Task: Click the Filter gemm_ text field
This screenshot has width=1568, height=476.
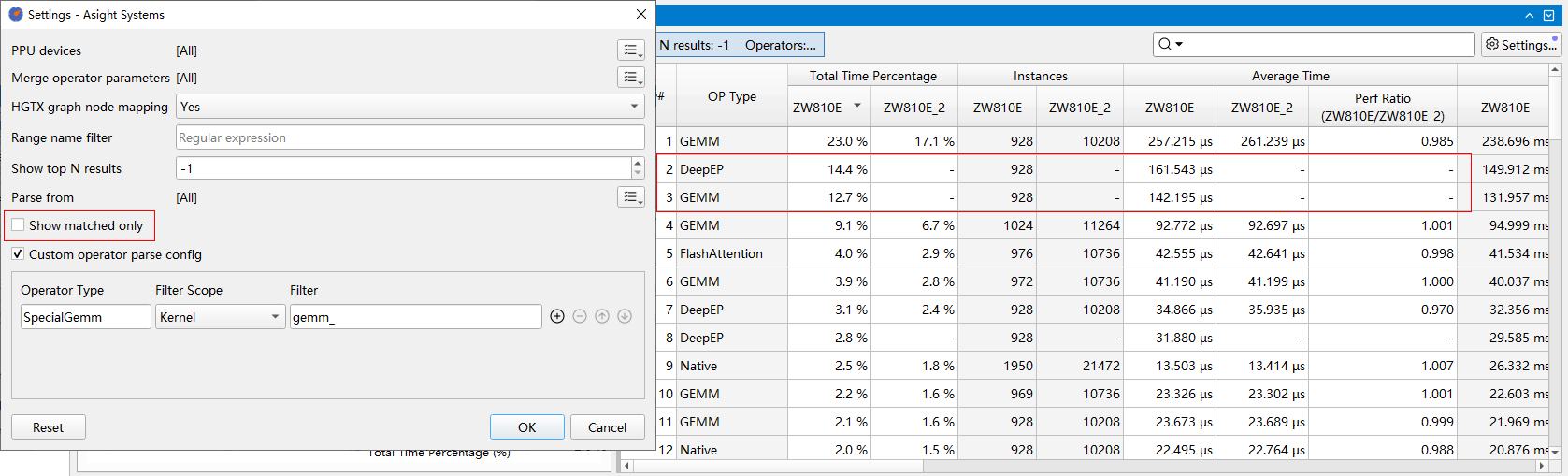Action: [x=416, y=317]
